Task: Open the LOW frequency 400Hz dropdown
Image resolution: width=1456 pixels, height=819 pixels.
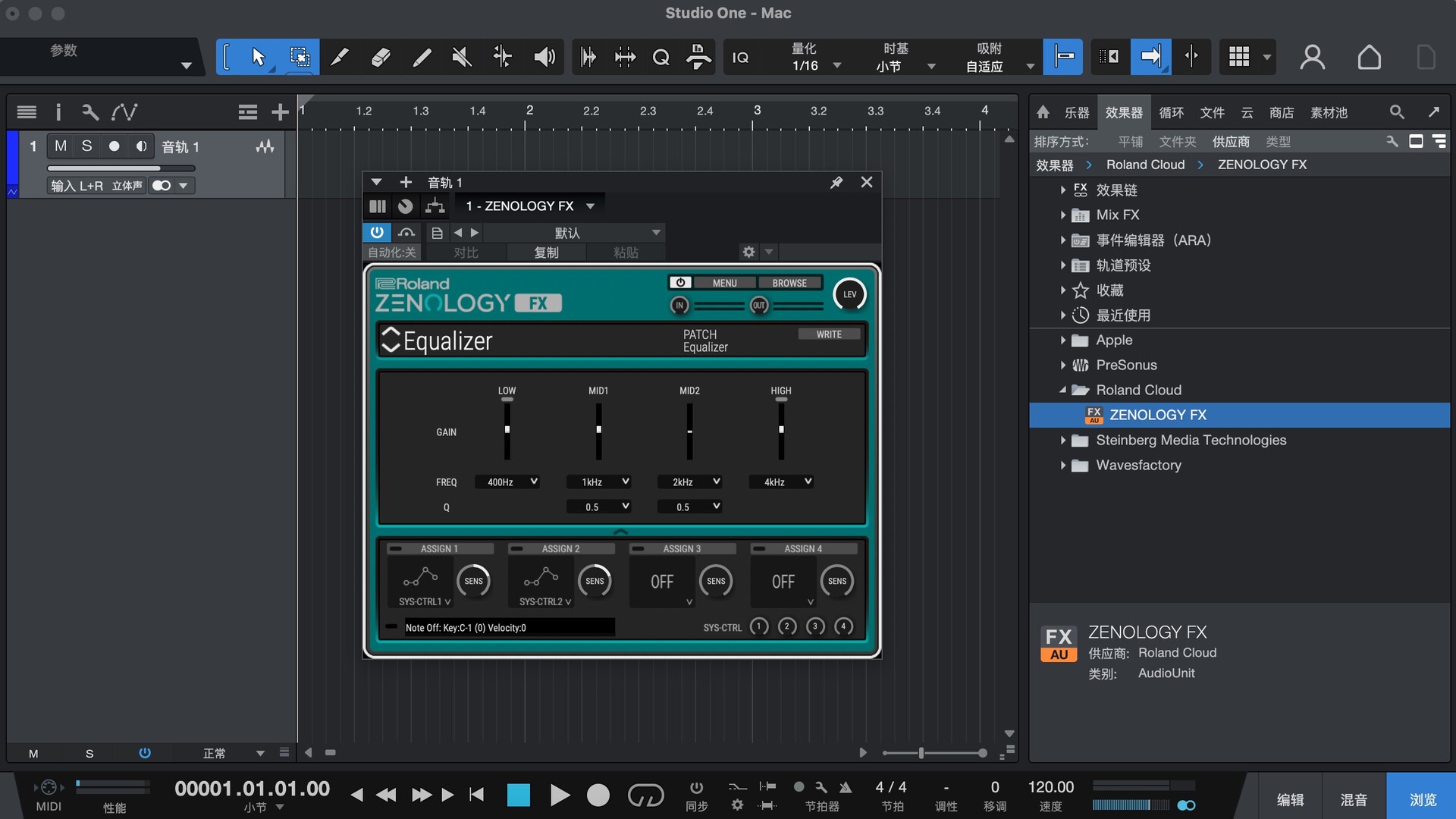Action: click(x=507, y=482)
